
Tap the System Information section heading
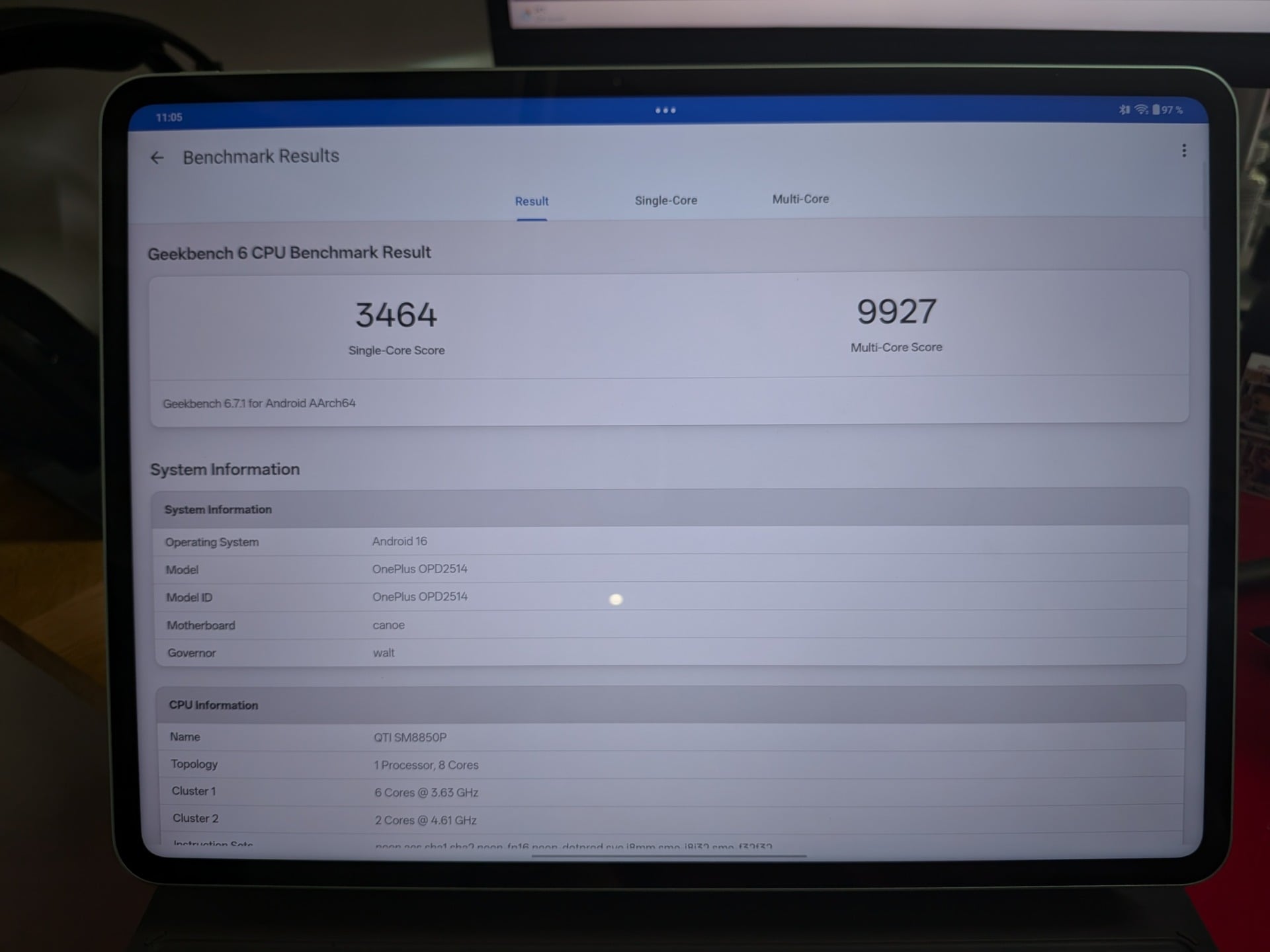pyautogui.click(x=225, y=469)
